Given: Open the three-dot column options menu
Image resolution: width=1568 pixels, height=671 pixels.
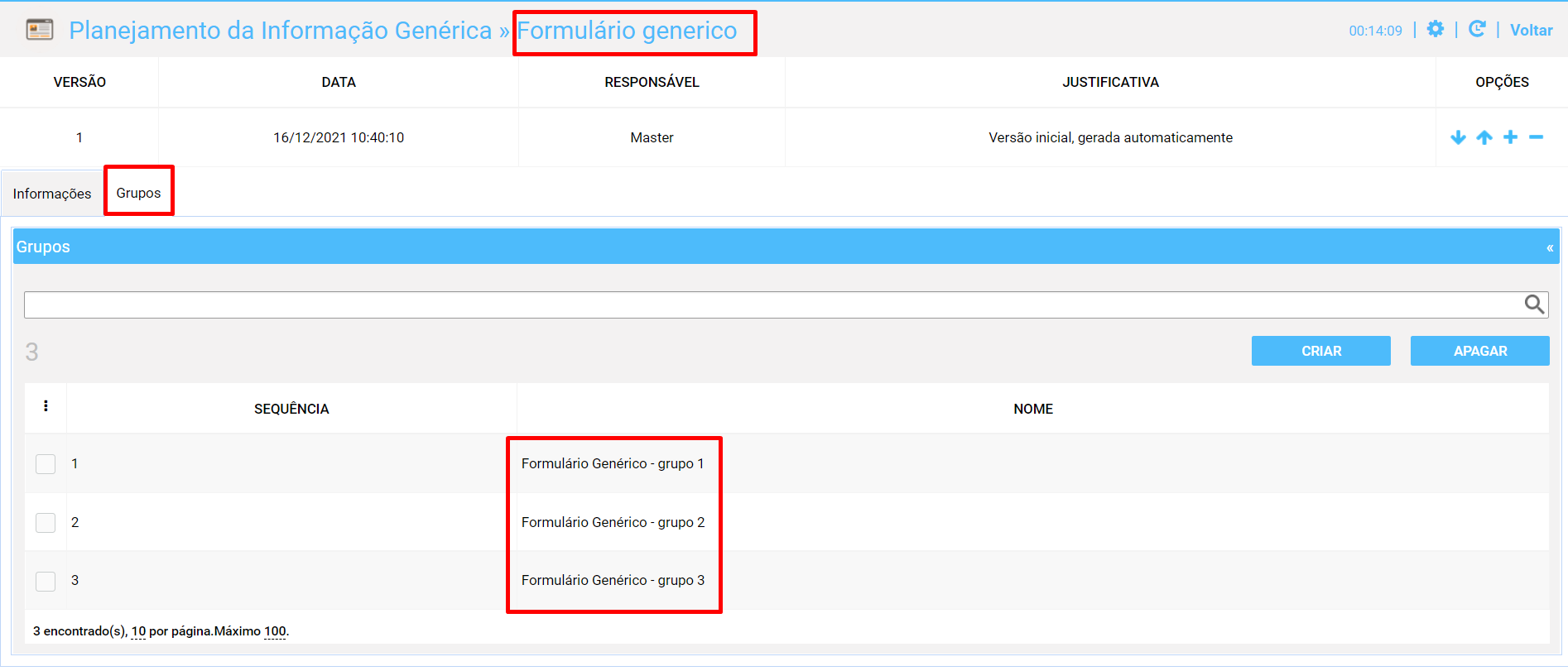Looking at the screenshot, I should (46, 405).
